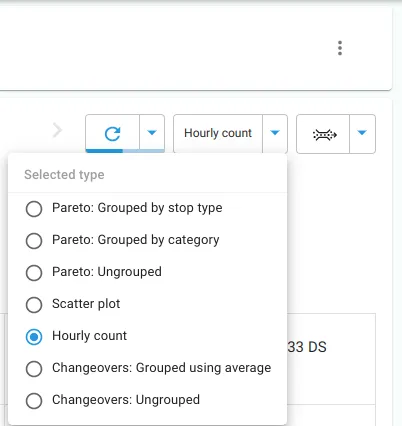Click the 33 DS table cell
Screen dimensions: 402x426
[x=307, y=347]
